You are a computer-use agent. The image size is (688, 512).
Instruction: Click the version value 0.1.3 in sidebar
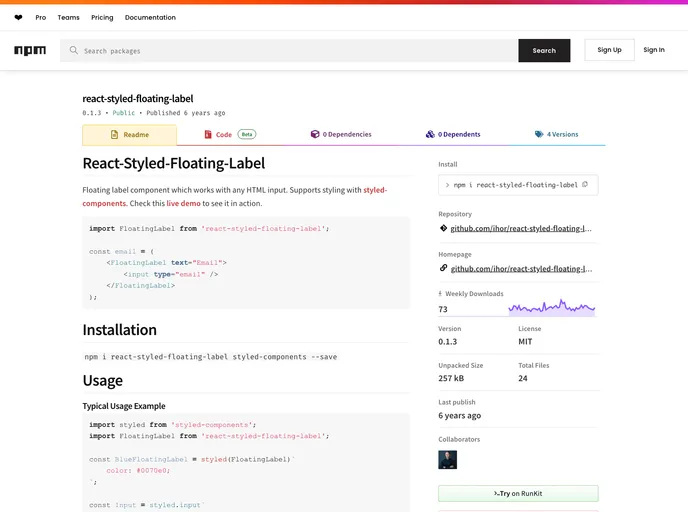(x=448, y=341)
